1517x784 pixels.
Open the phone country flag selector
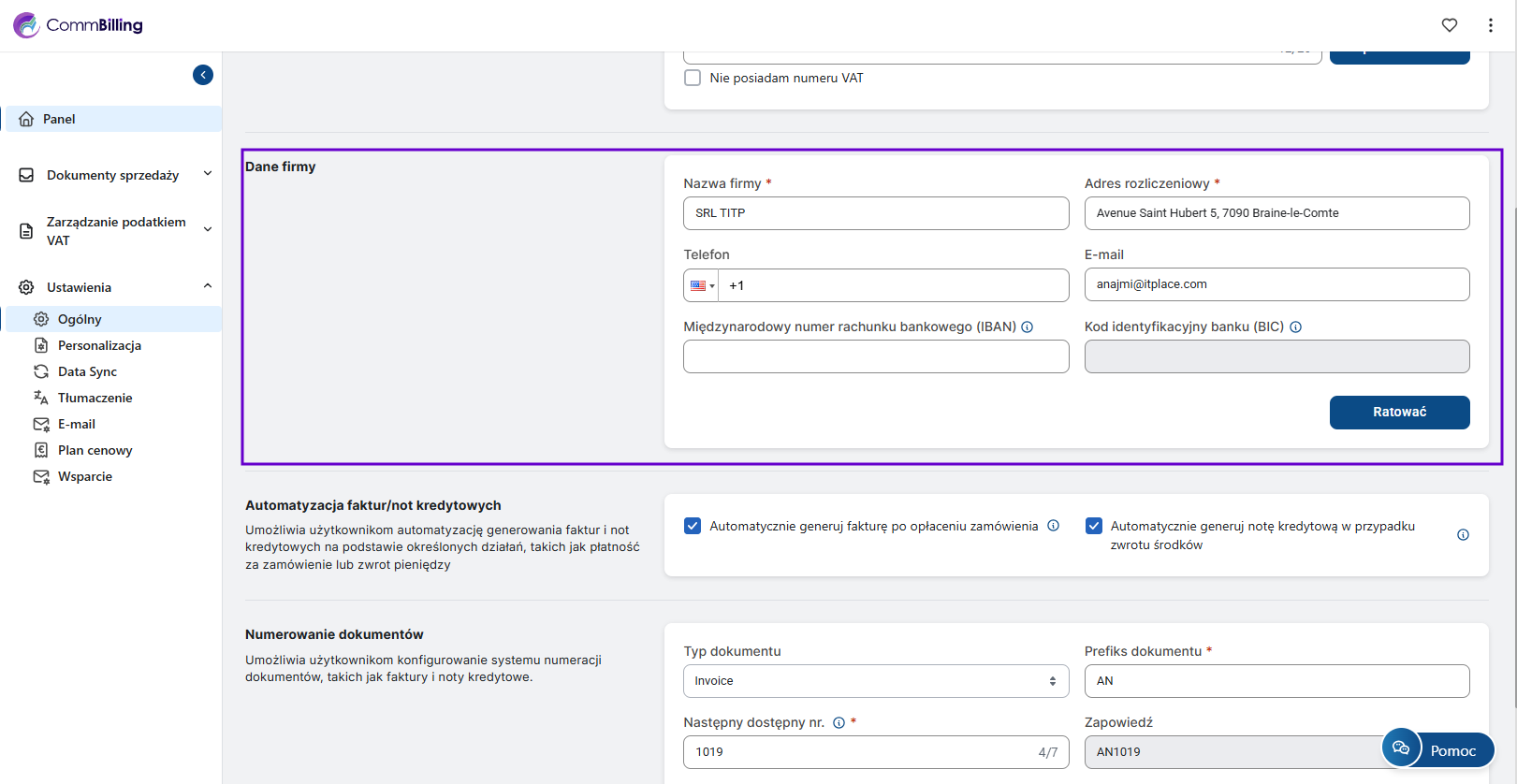[701, 286]
